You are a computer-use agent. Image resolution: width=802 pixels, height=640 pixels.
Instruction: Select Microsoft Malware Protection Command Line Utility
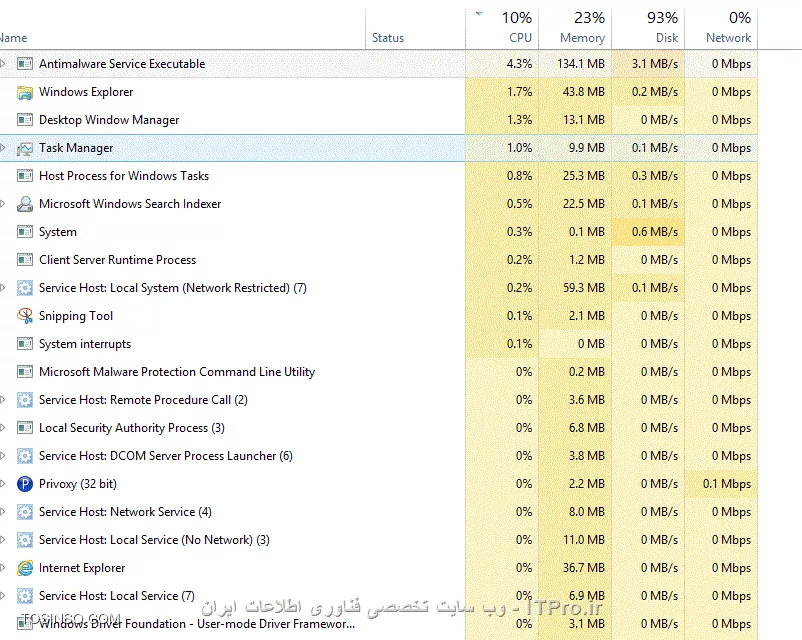378,372
